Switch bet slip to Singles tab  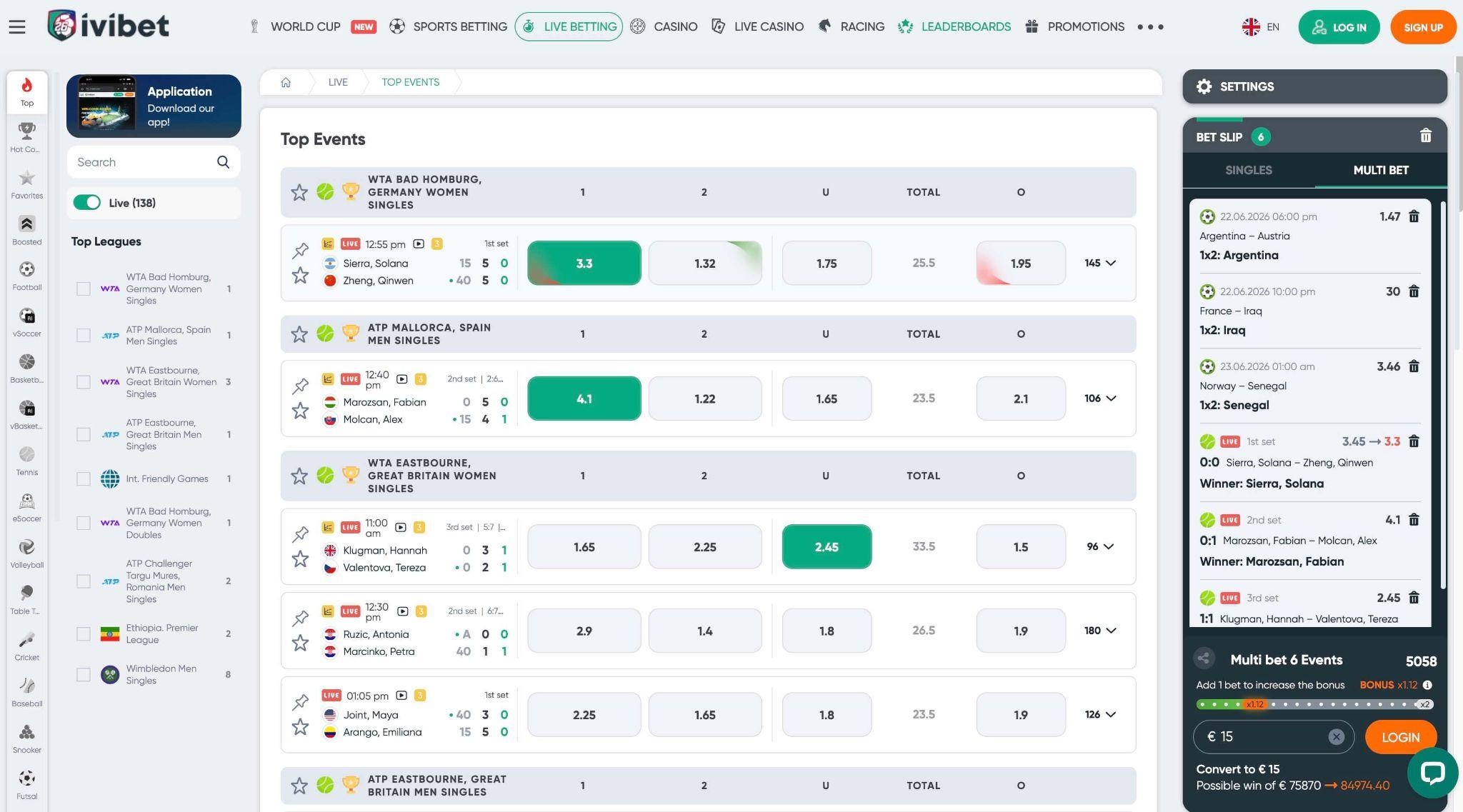pos(1248,170)
